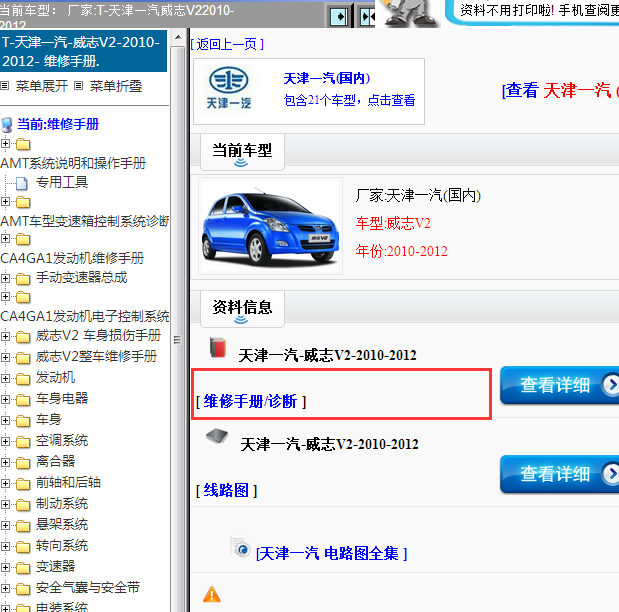This screenshot has width=619, height=612.
Task: Click the folder icon for 变速器
Action: coord(23,568)
